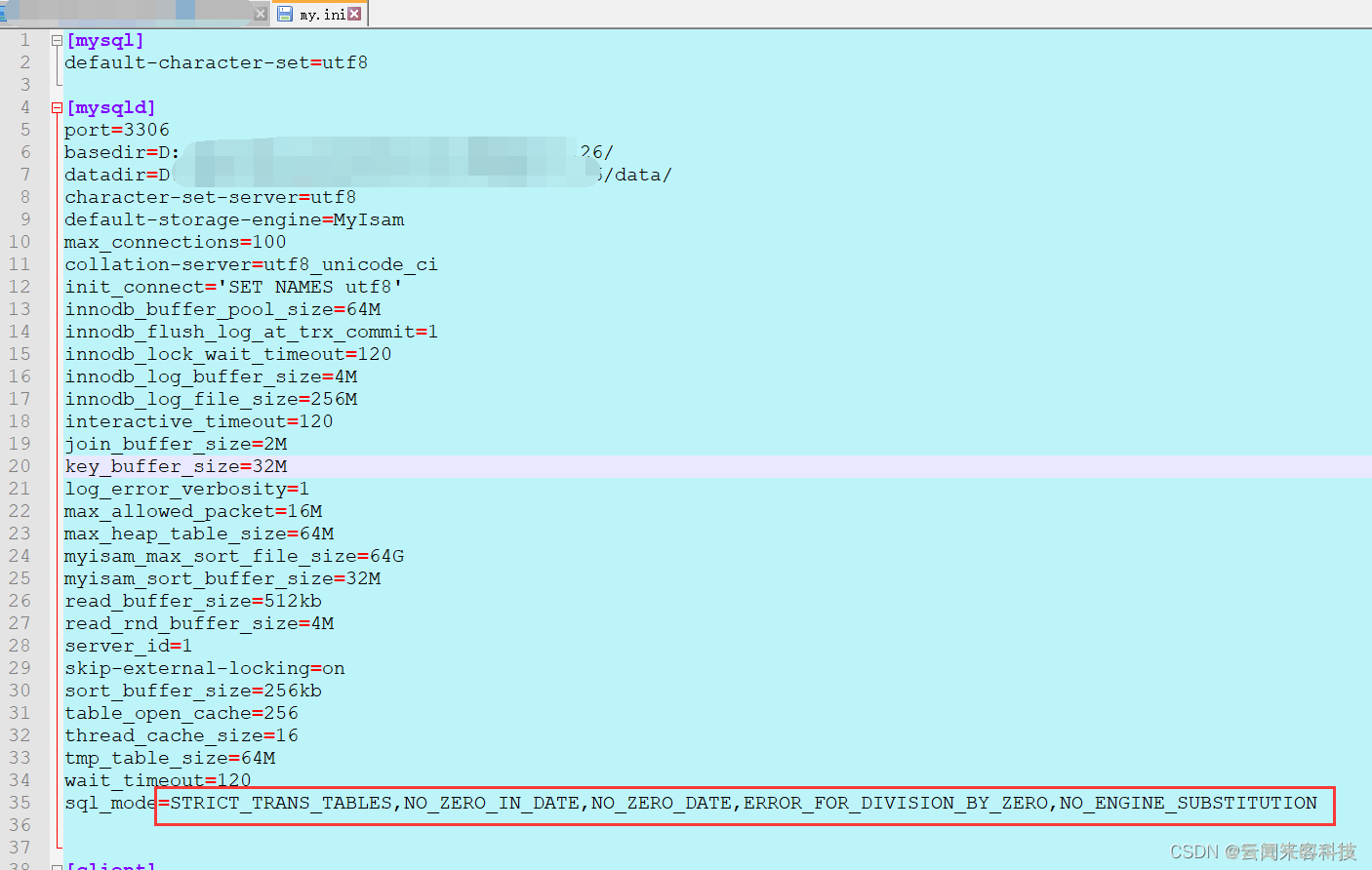Place cursor on the port=3306 line
The height and width of the screenshot is (870, 1372).
(x=117, y=130)
